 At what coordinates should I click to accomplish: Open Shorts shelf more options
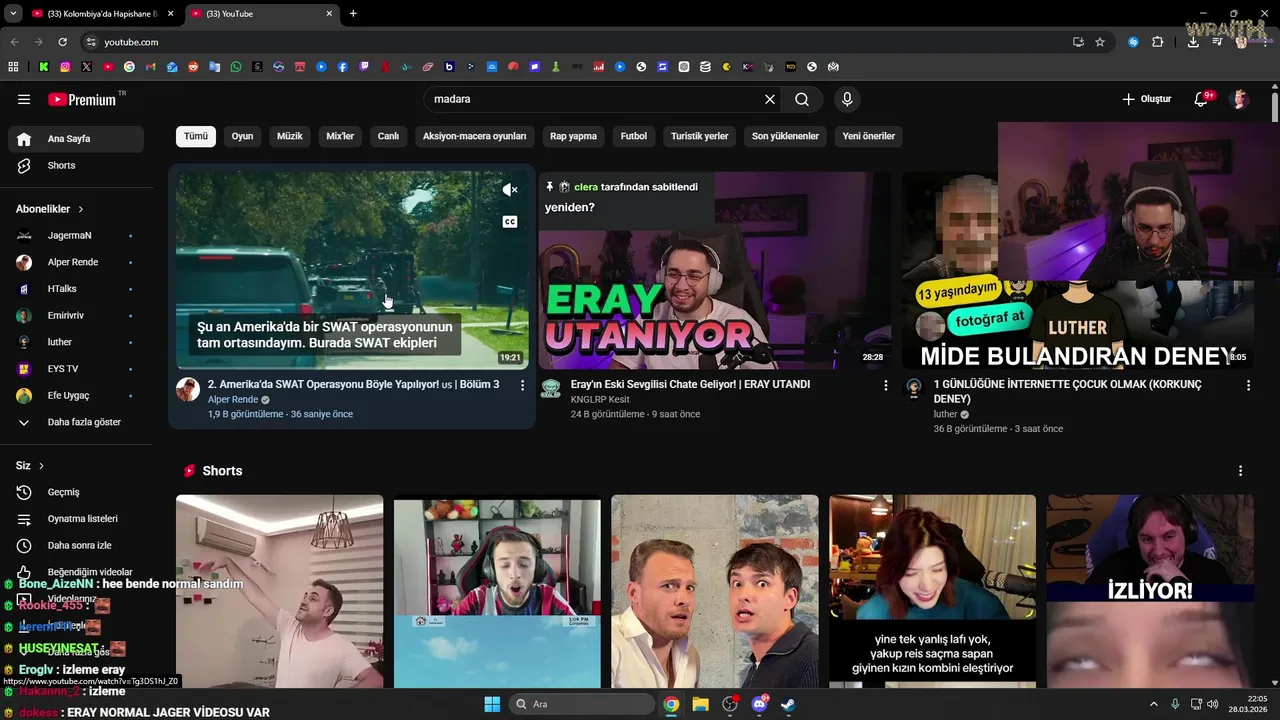[1241, 471]
